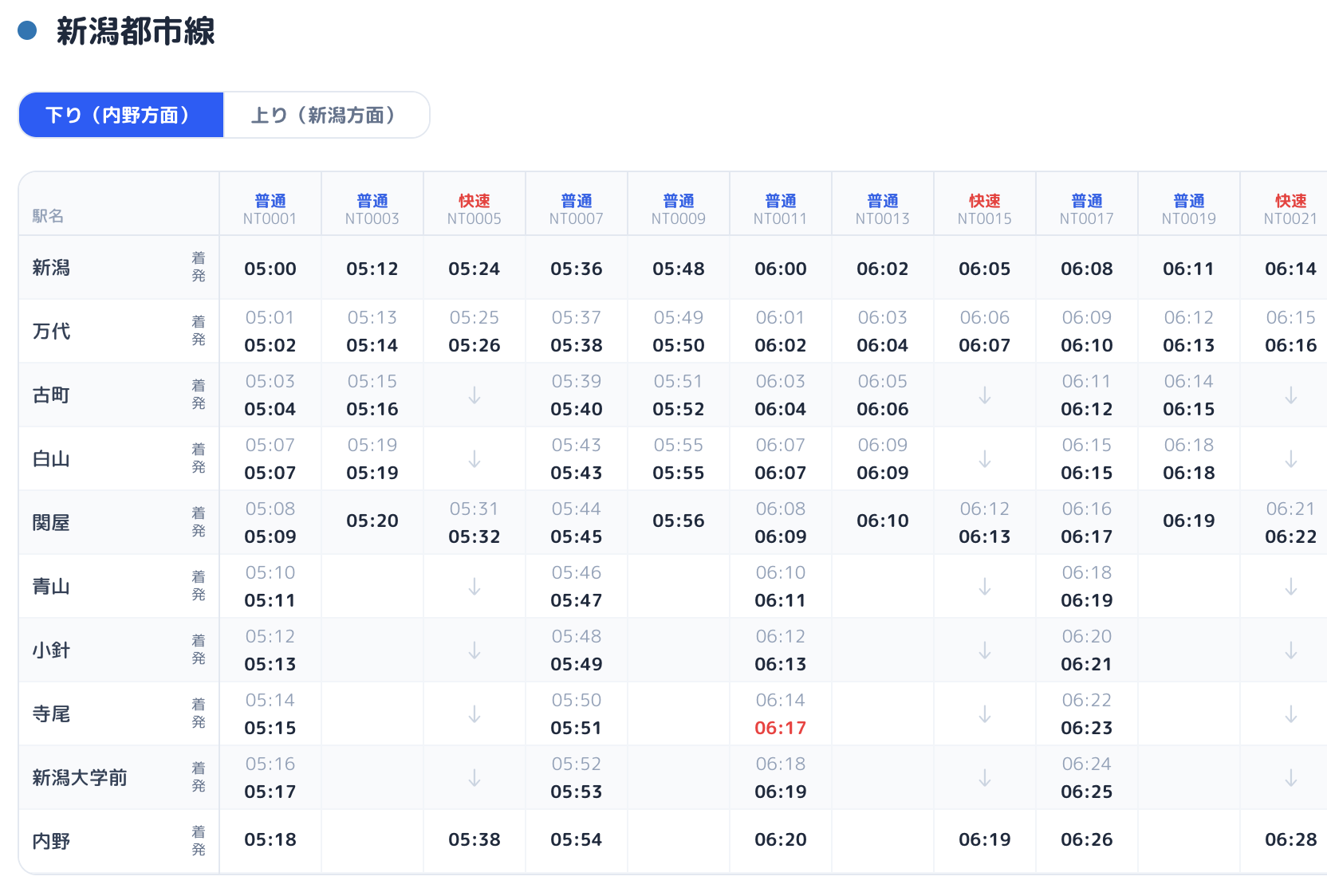Click the 06:10 time for NT0013 at 関屋

pyautogui.click(x=883, y=521)
